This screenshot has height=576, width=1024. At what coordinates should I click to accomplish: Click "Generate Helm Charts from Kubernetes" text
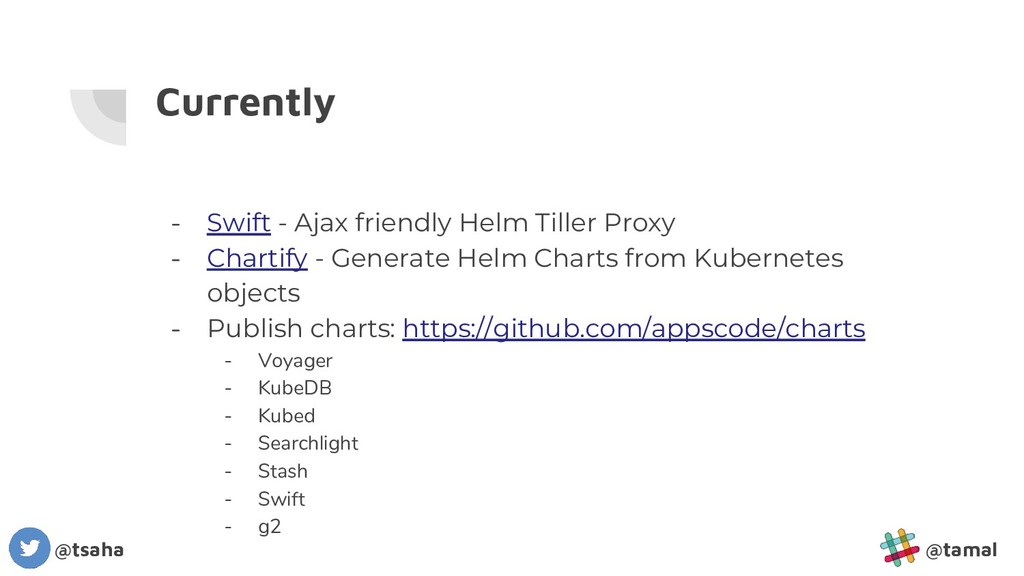click(587, 258)
